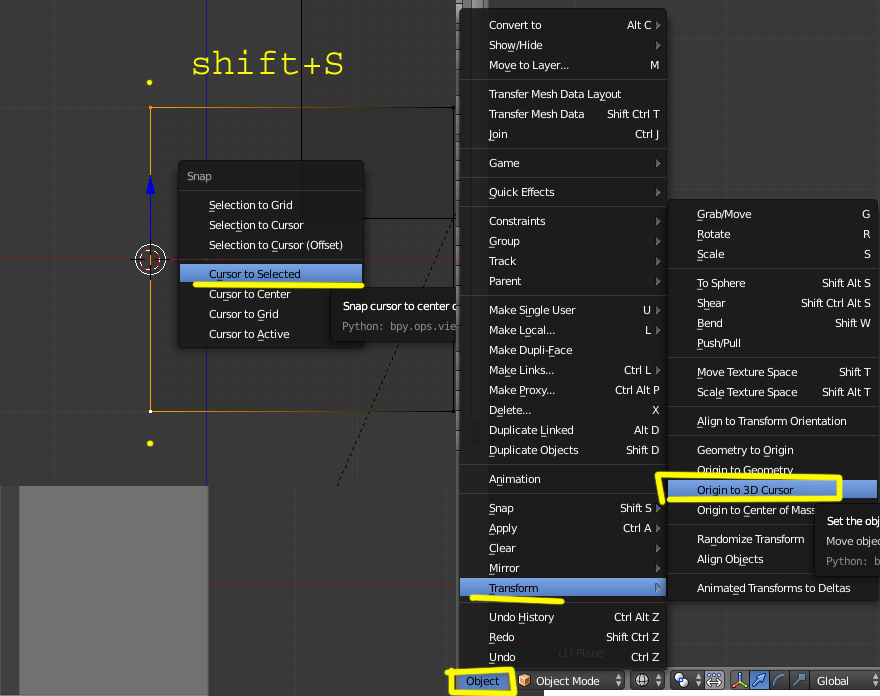Choose Shear in Transform submenu
The width and height of the screenshot is (880, 696).
pyautogui.click(x=772, y=303)
